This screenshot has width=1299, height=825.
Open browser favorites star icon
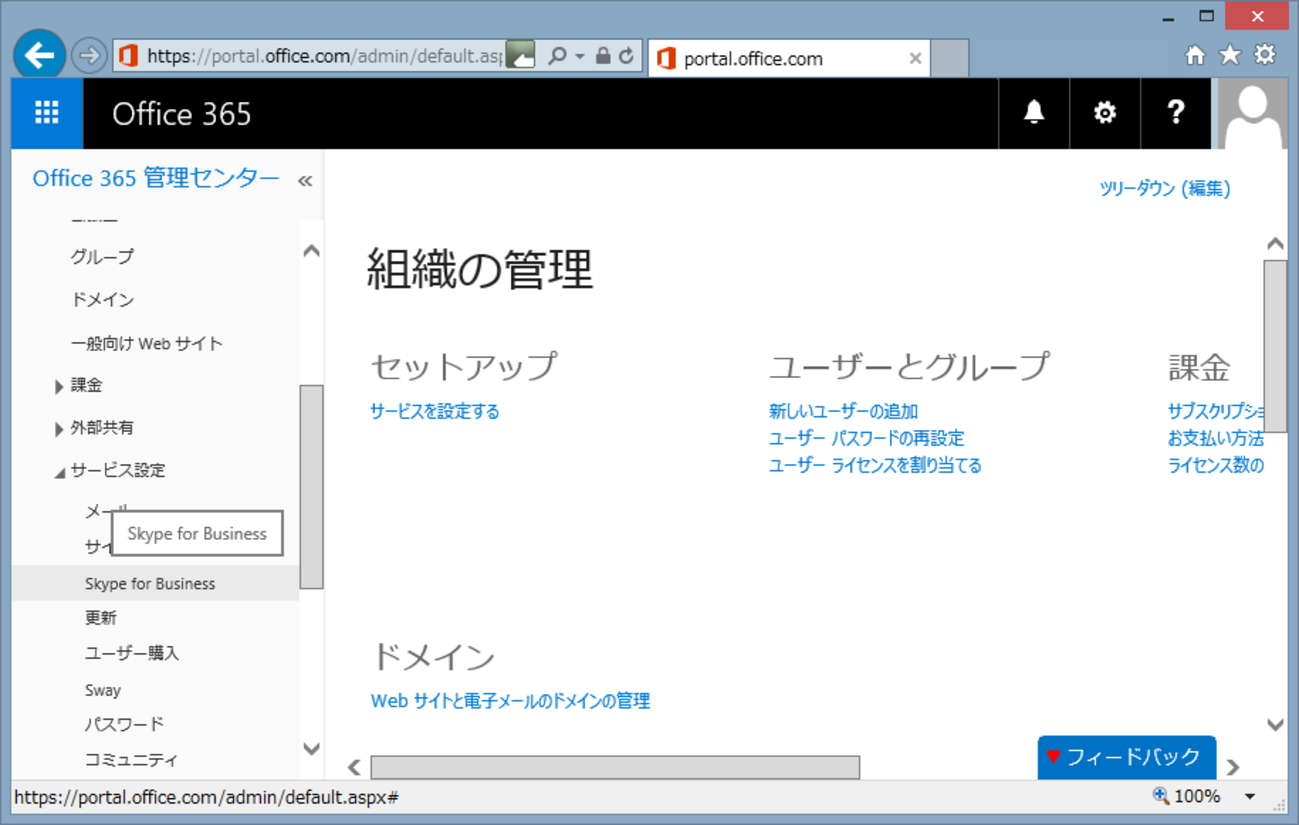tap(1230, 55)
